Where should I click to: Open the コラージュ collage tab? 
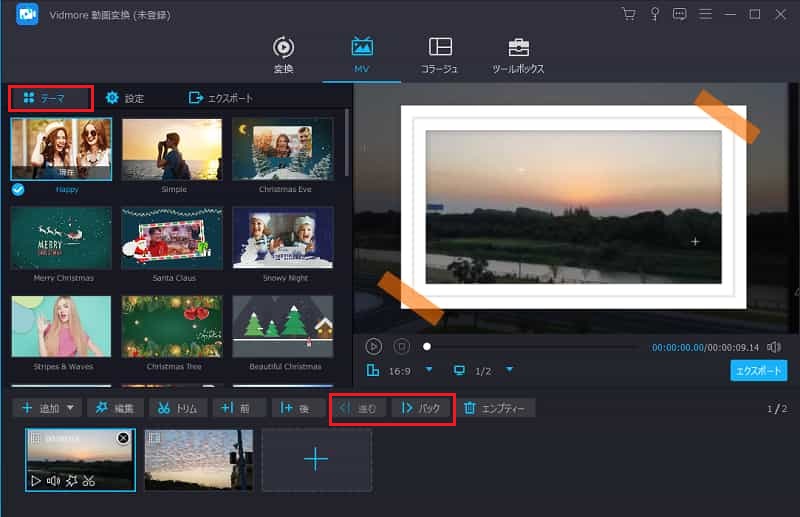click(x=439, y=55)
